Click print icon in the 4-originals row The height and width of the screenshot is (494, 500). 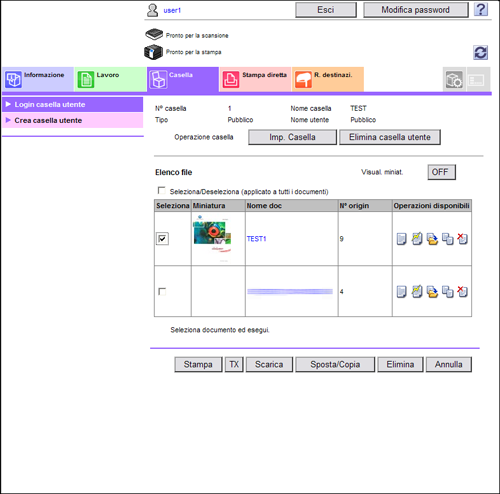pos(402,292)
